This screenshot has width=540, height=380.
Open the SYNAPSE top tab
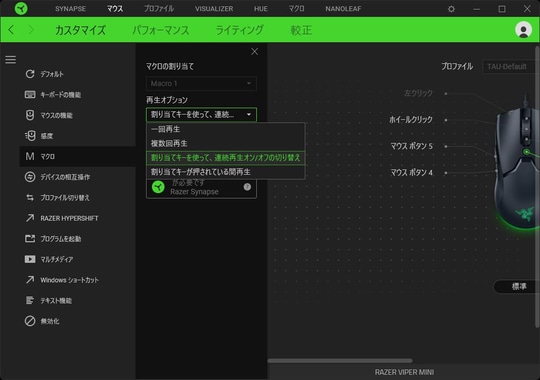pyautogui.click(x=71, y=9)
